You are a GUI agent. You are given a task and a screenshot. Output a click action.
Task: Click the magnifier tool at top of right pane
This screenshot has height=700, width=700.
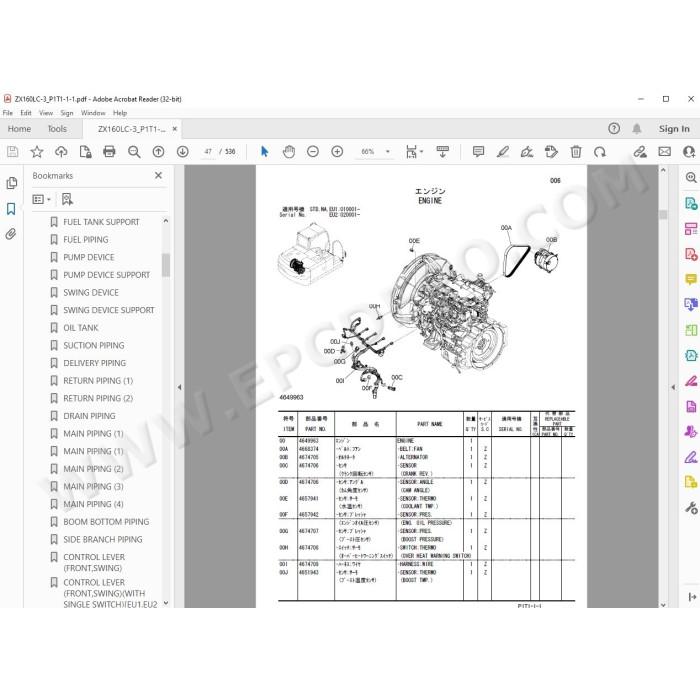[691, 178]
